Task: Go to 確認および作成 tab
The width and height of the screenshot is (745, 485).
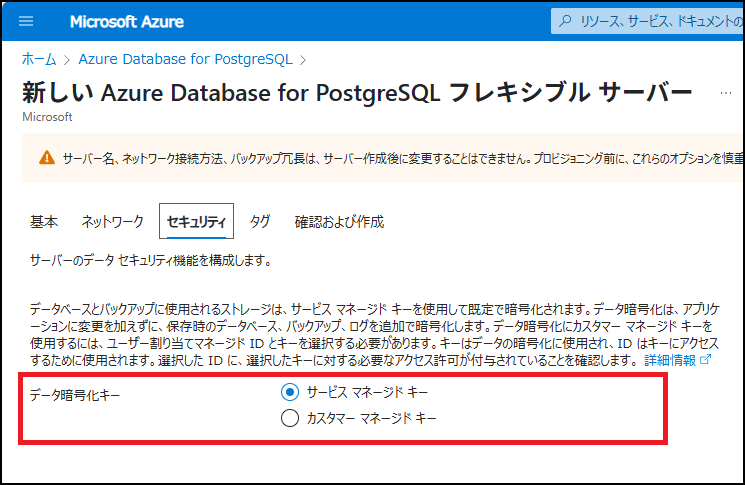Action: 339,222
